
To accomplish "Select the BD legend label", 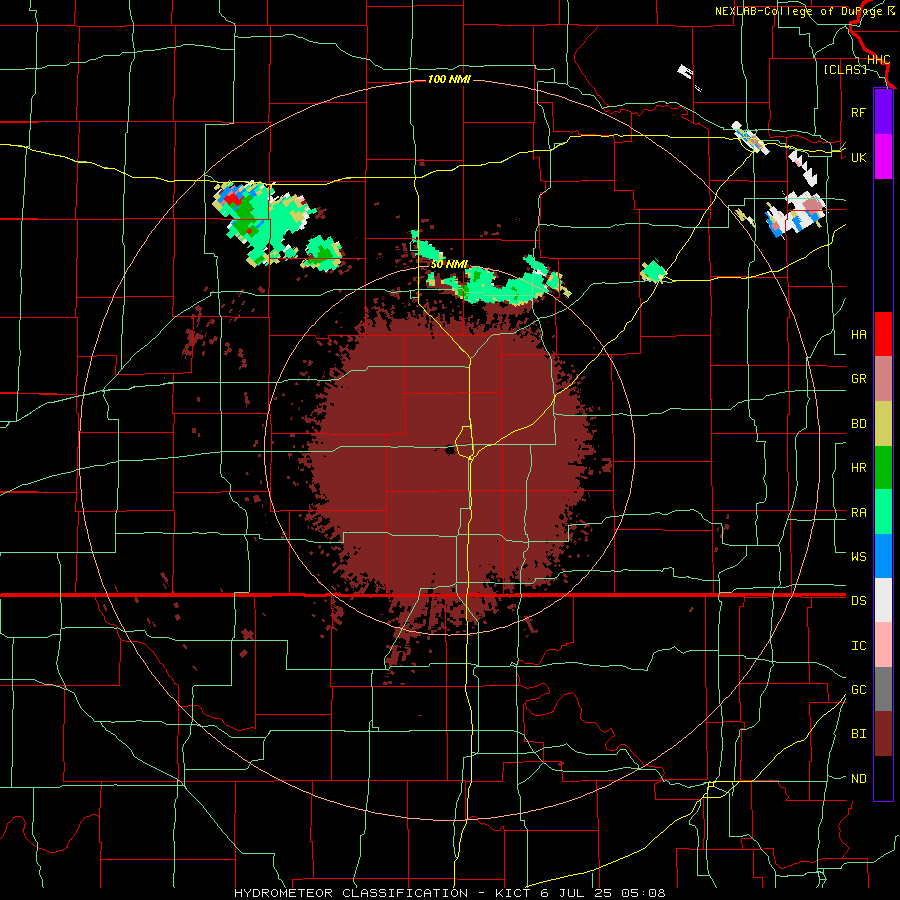I will [858, 424].
